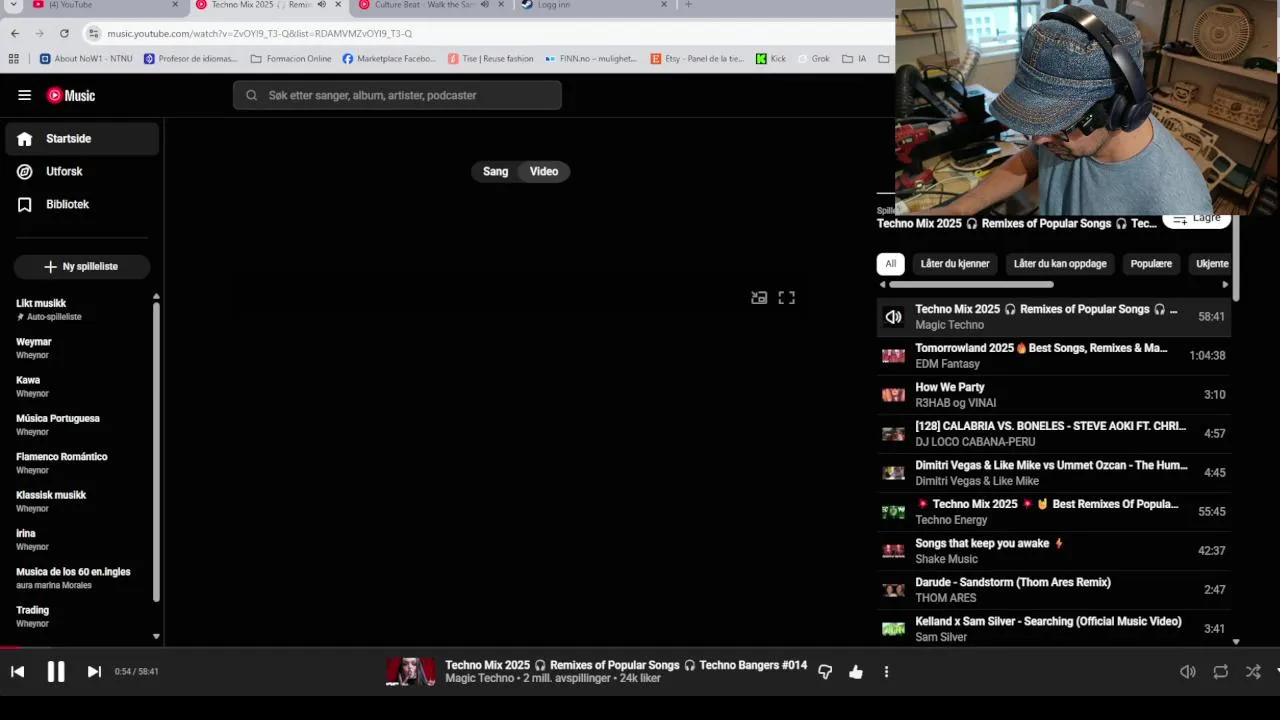
Task: Open the Kick bookmark
Action: tap(770, 59)
